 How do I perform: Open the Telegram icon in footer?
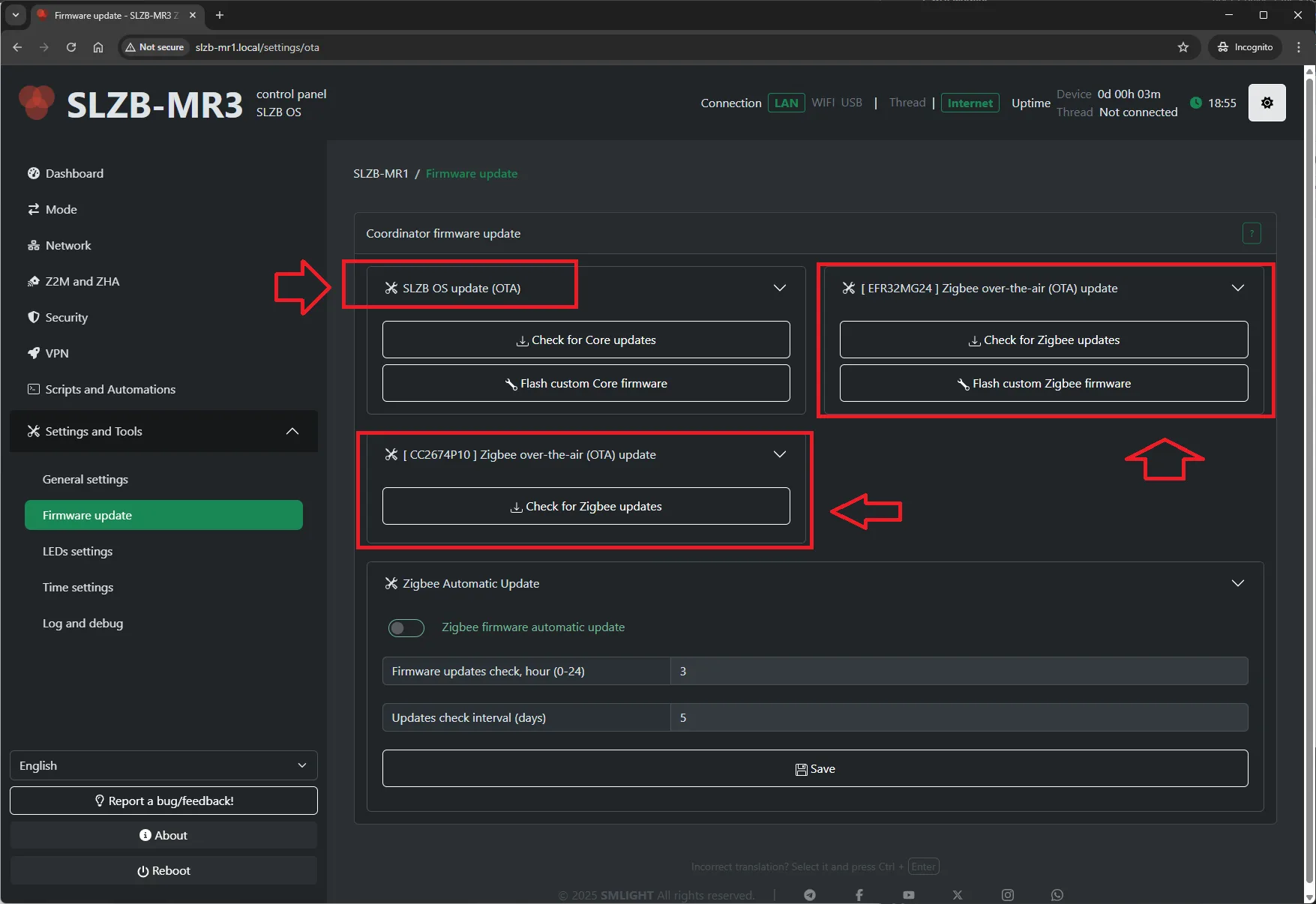click(x=810, y=895)
